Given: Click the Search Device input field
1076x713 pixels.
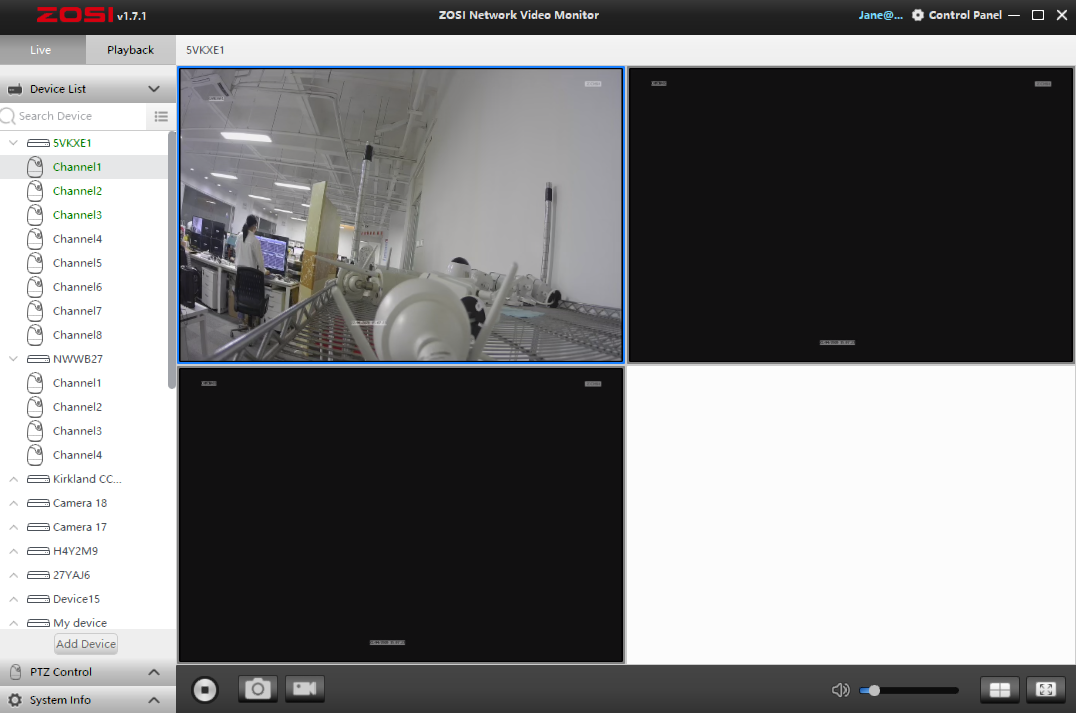Looking at the screenshot, I should click(80, 116).
